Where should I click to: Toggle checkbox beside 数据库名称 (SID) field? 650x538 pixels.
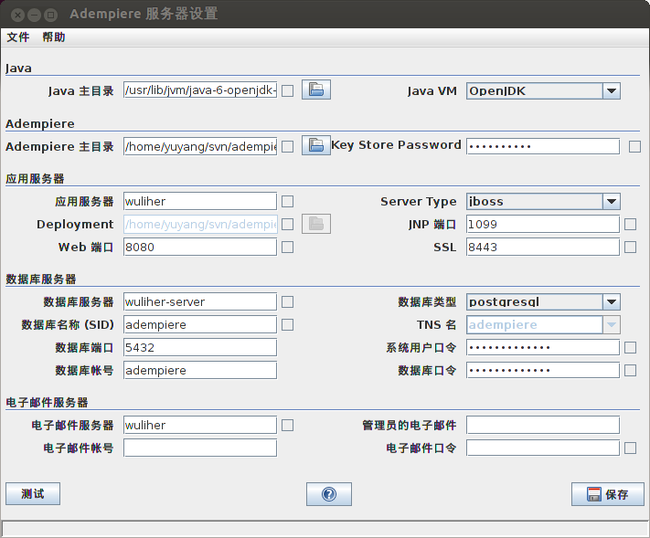click(x=288, y=325)
